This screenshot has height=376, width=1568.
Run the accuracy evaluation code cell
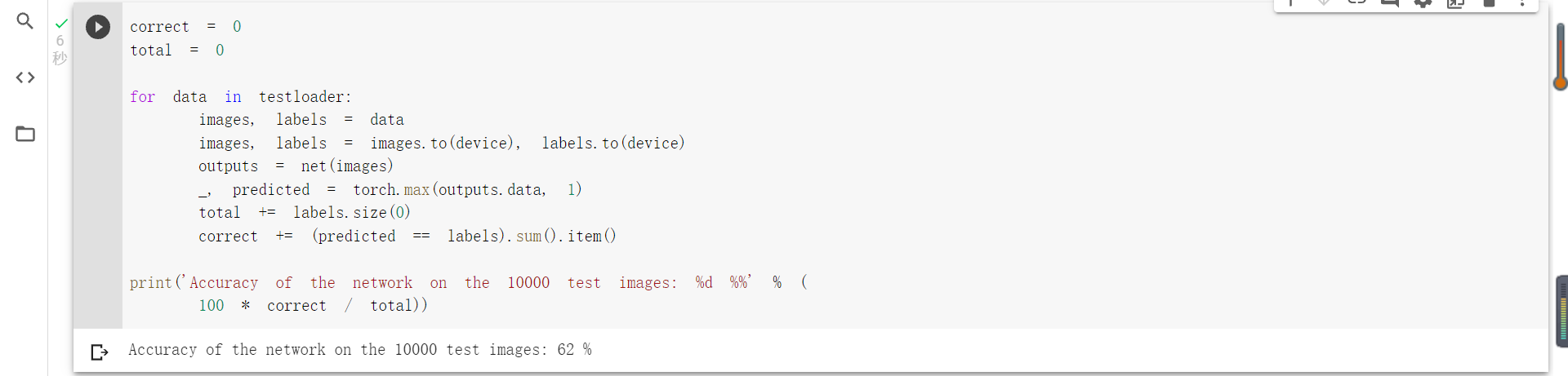tap(98, 27)
